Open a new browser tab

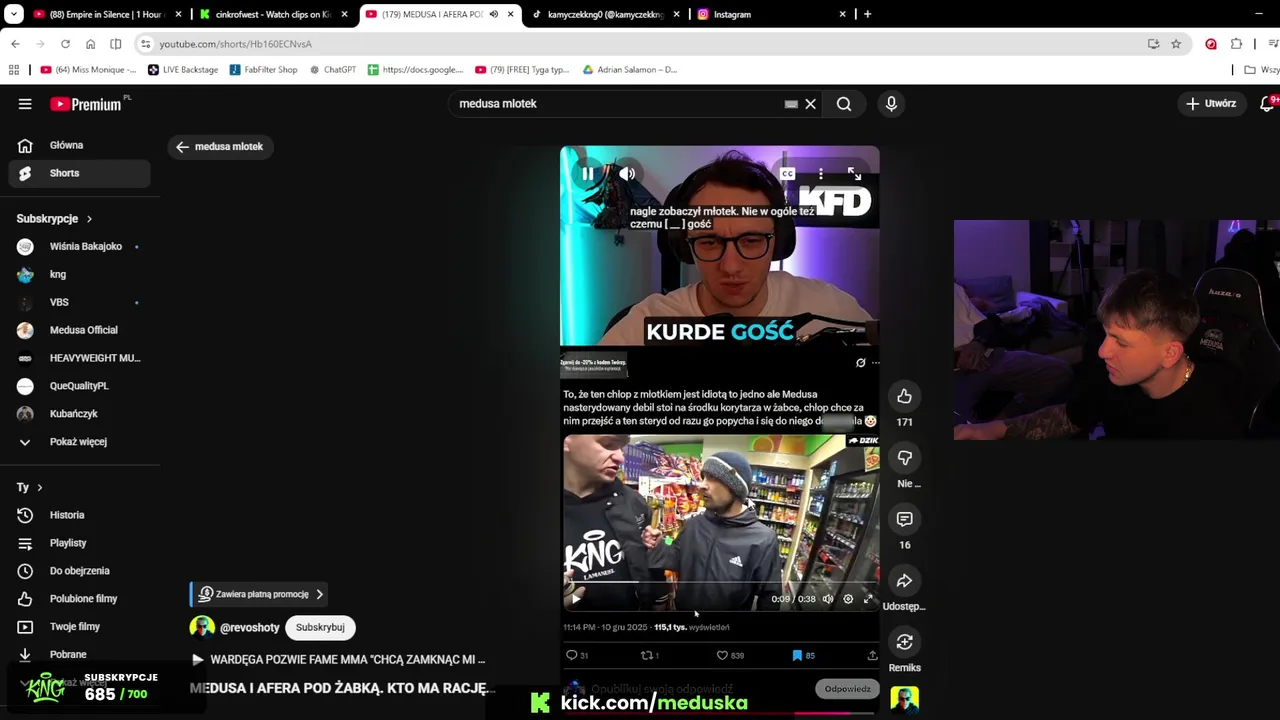[867, 14]
